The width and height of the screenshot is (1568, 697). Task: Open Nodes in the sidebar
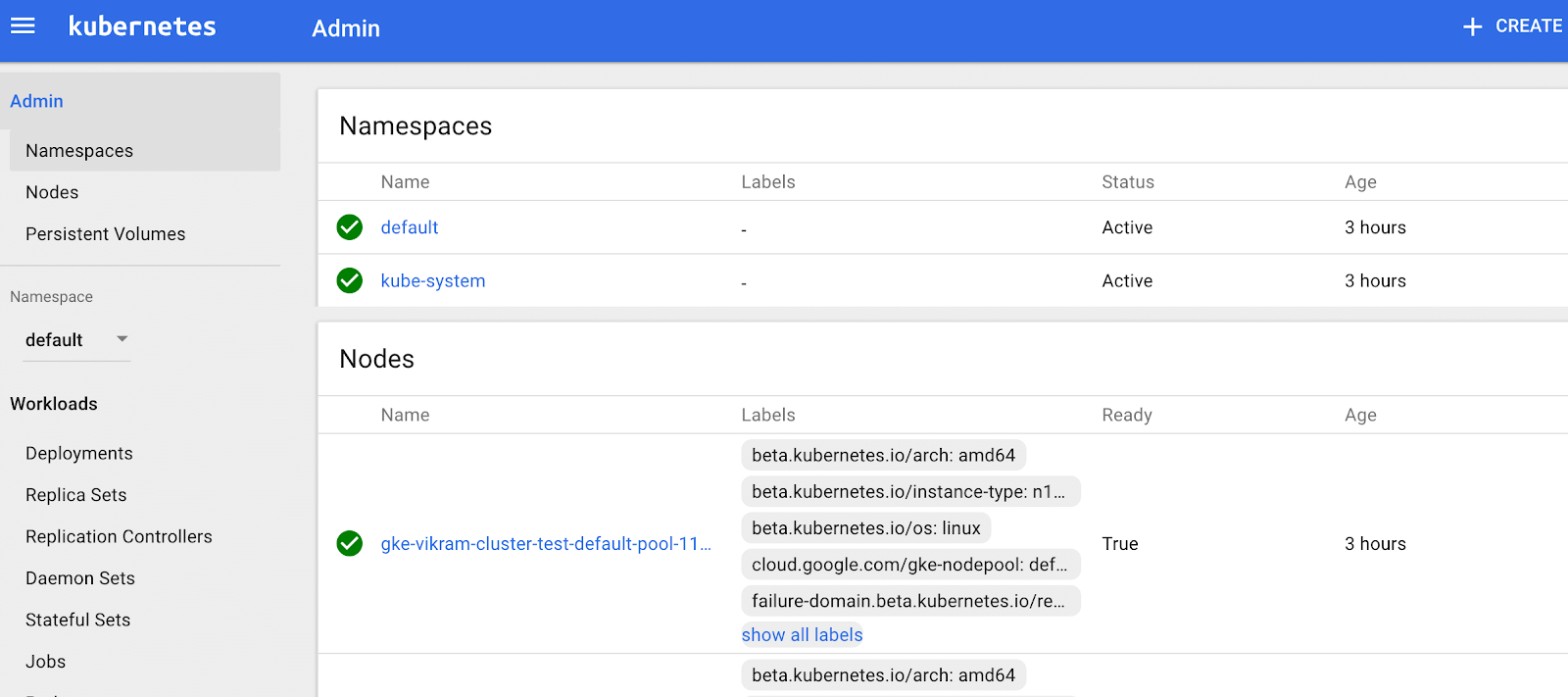click(x=52, y=192)
